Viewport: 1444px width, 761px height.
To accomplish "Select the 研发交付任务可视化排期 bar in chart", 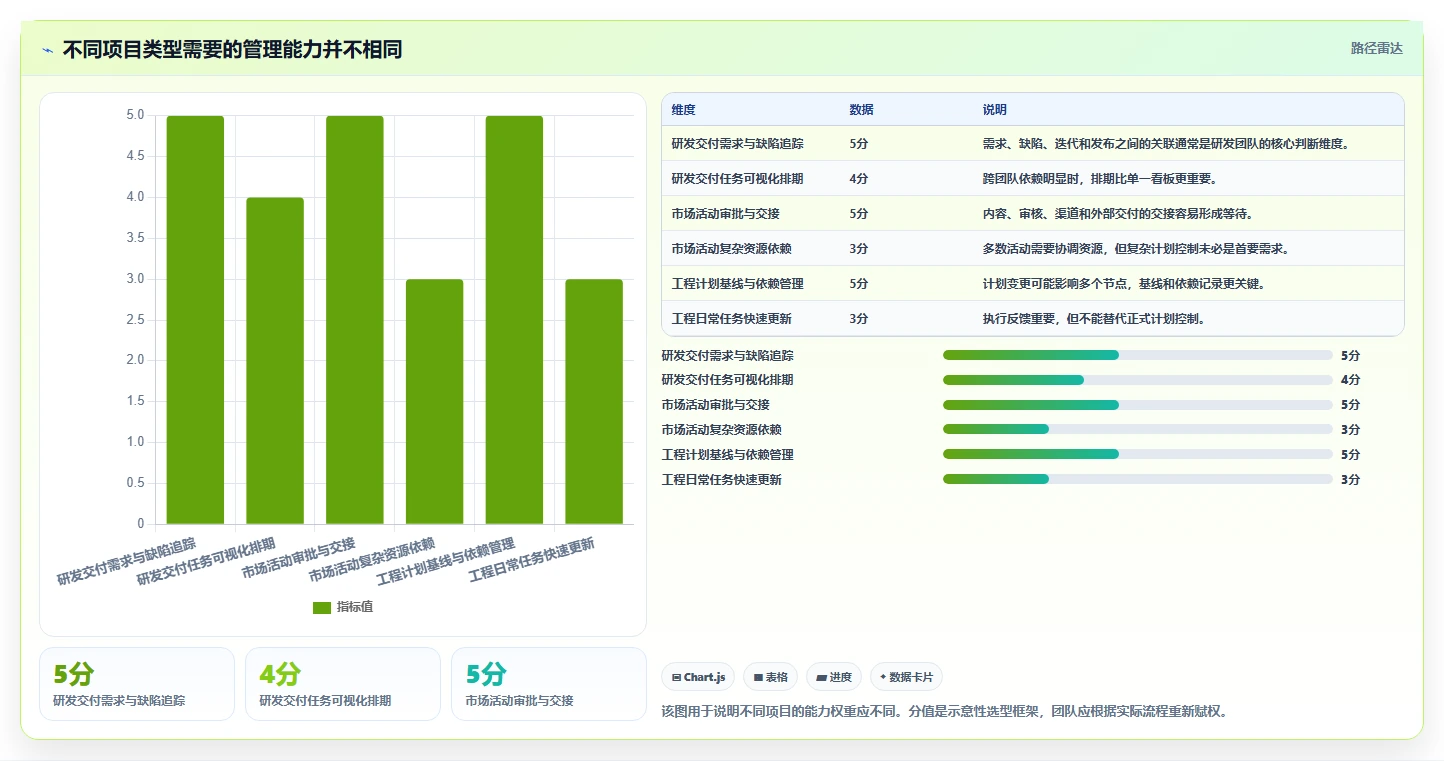I will tap(275, 361).
